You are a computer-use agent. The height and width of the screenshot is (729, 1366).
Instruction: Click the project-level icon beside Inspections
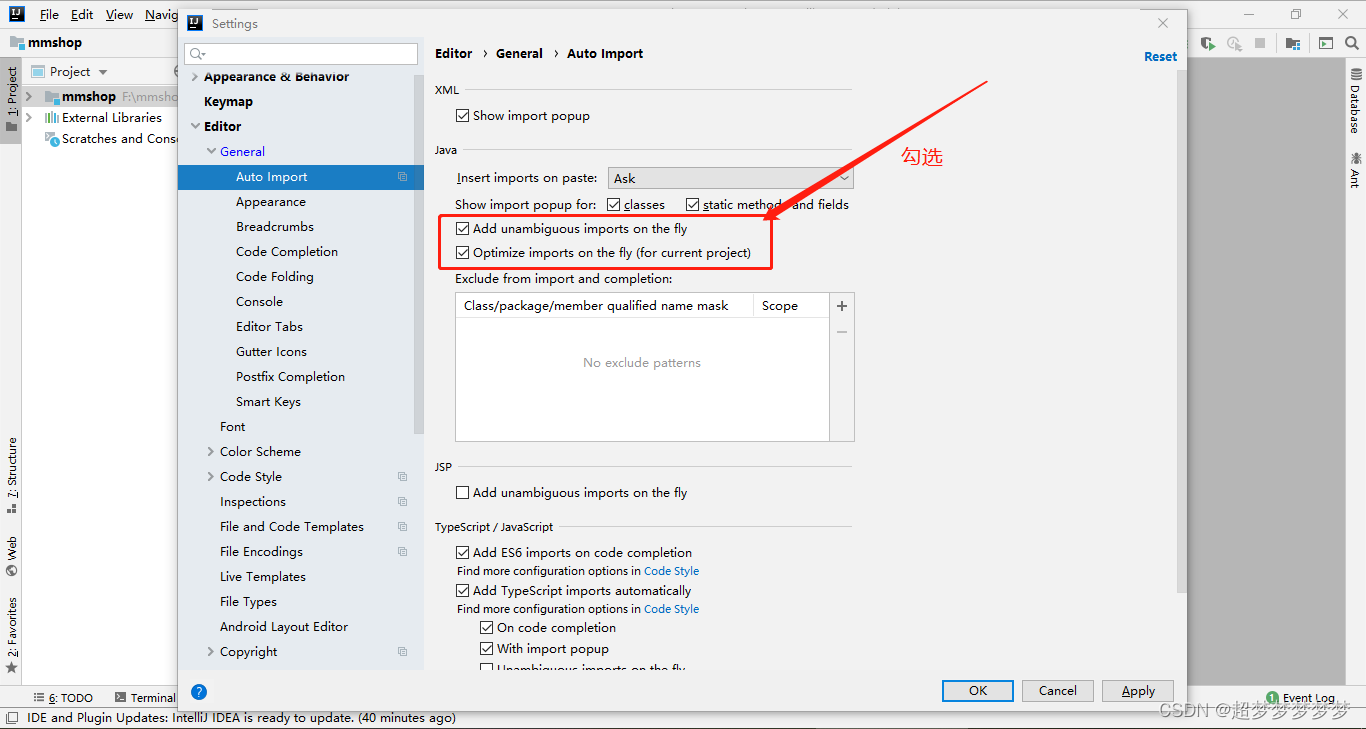coord(402,502)
